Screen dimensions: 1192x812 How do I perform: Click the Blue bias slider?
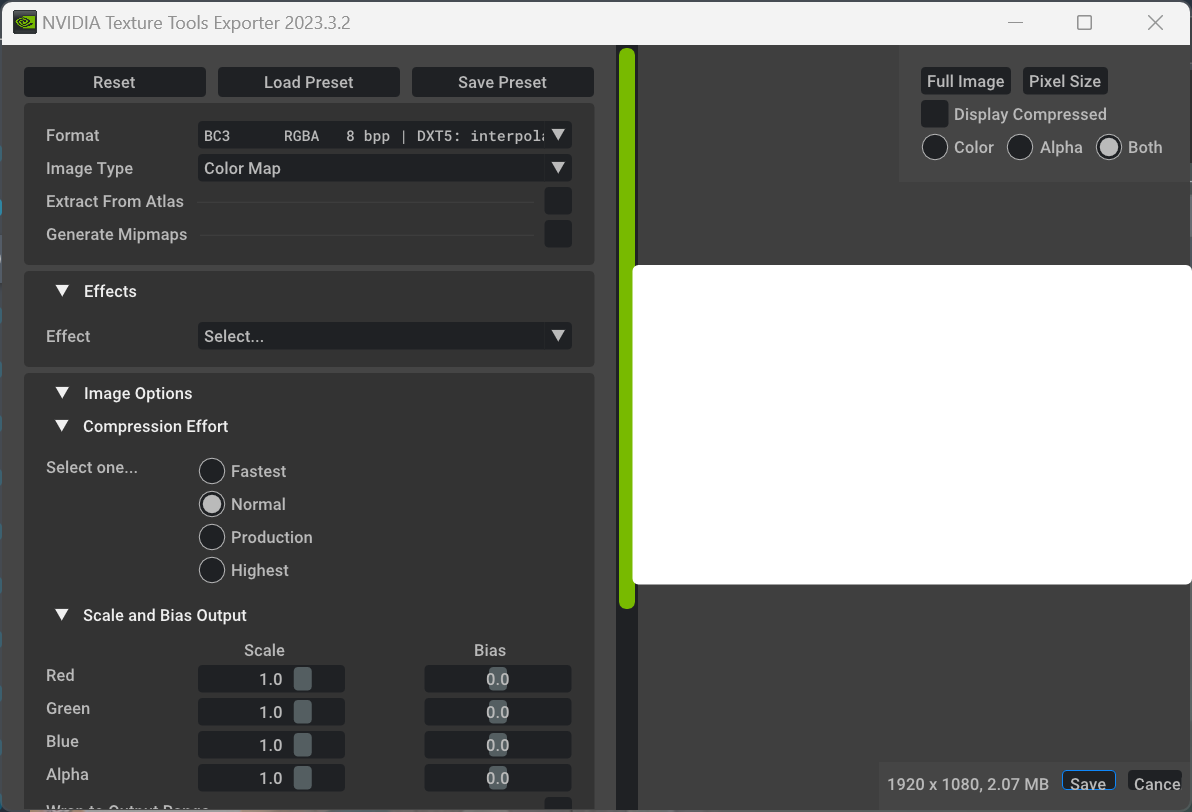(498, 745)
